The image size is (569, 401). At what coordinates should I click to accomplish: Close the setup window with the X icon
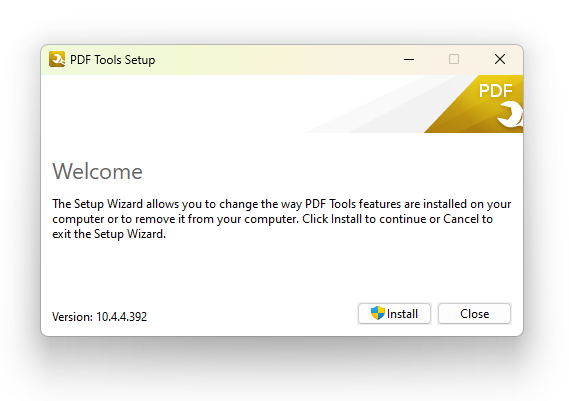tap(500, 59)
